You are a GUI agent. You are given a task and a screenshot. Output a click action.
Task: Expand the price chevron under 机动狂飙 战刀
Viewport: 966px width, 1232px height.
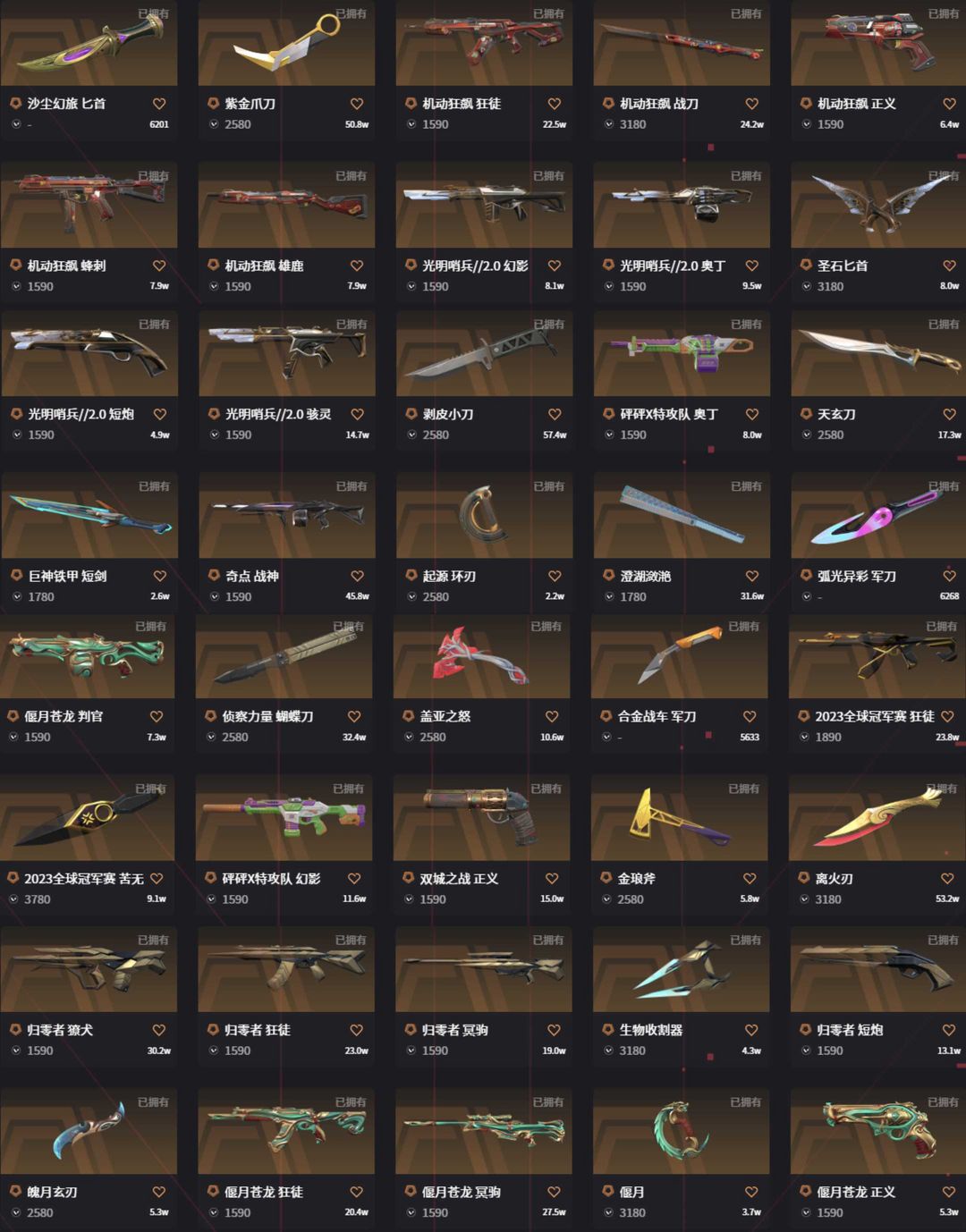point(608,124)
